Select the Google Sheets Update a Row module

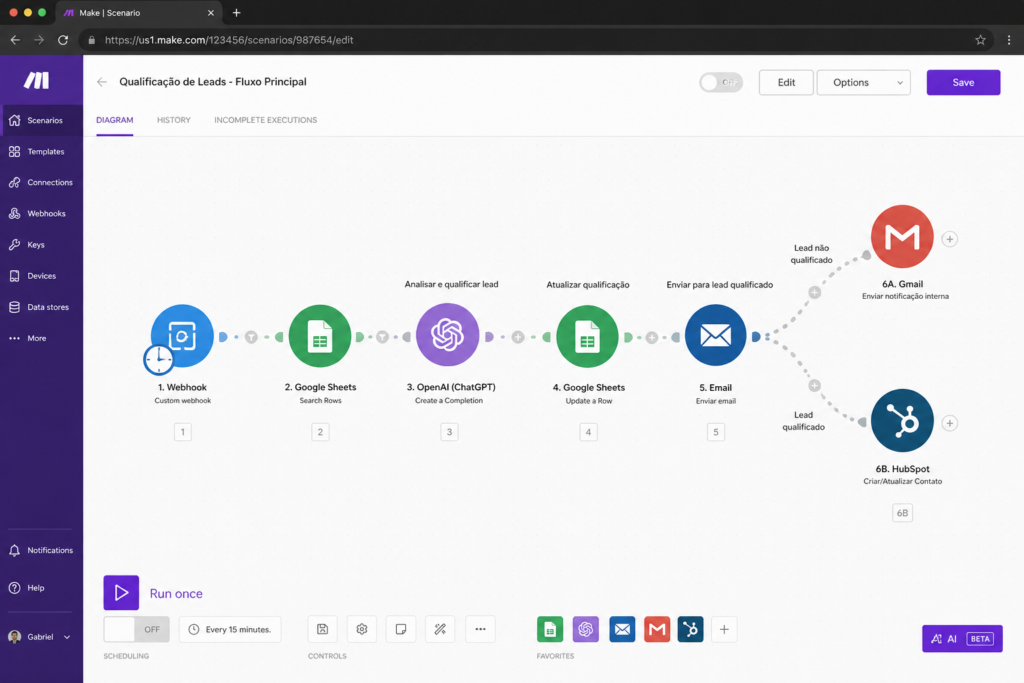tap(587, 336)
